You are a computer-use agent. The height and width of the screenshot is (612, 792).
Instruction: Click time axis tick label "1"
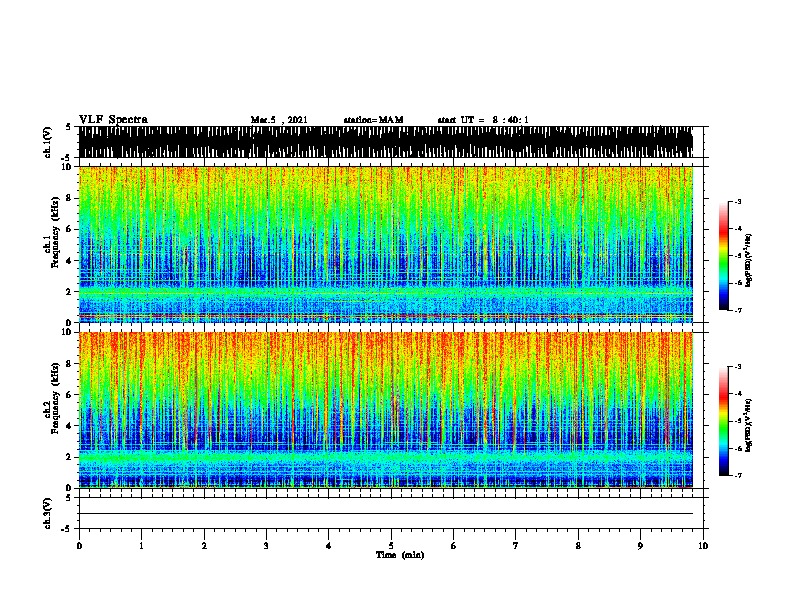pyautogui.click(x=141, y=545)
